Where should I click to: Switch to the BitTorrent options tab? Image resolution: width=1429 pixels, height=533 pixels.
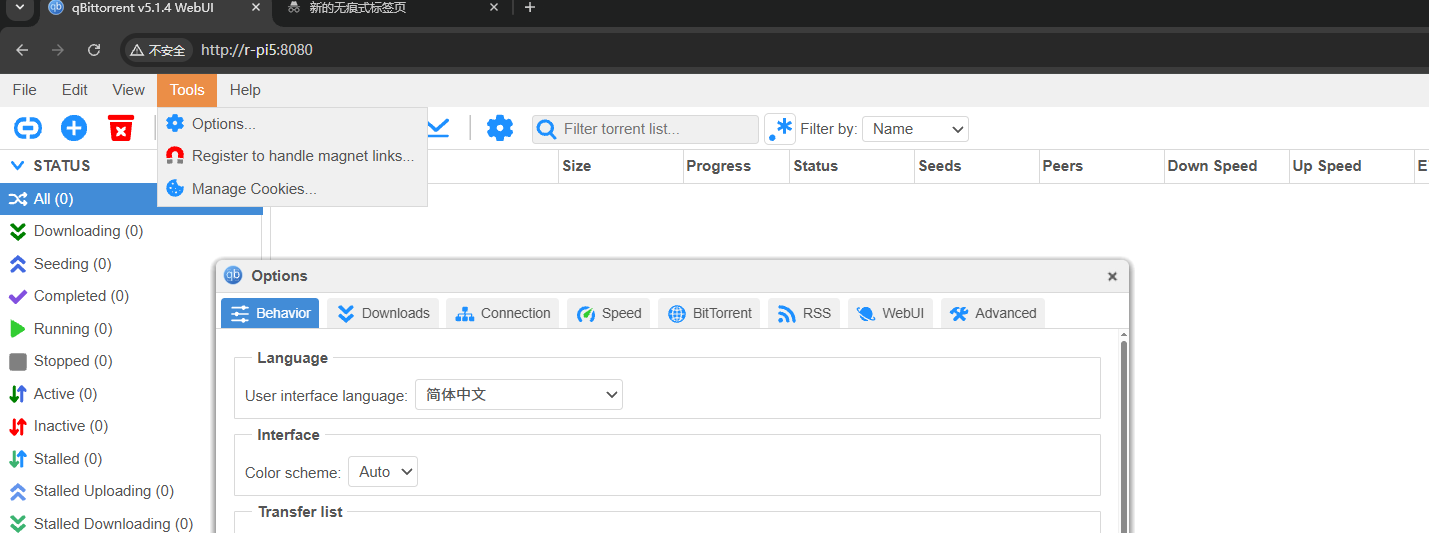709,313
